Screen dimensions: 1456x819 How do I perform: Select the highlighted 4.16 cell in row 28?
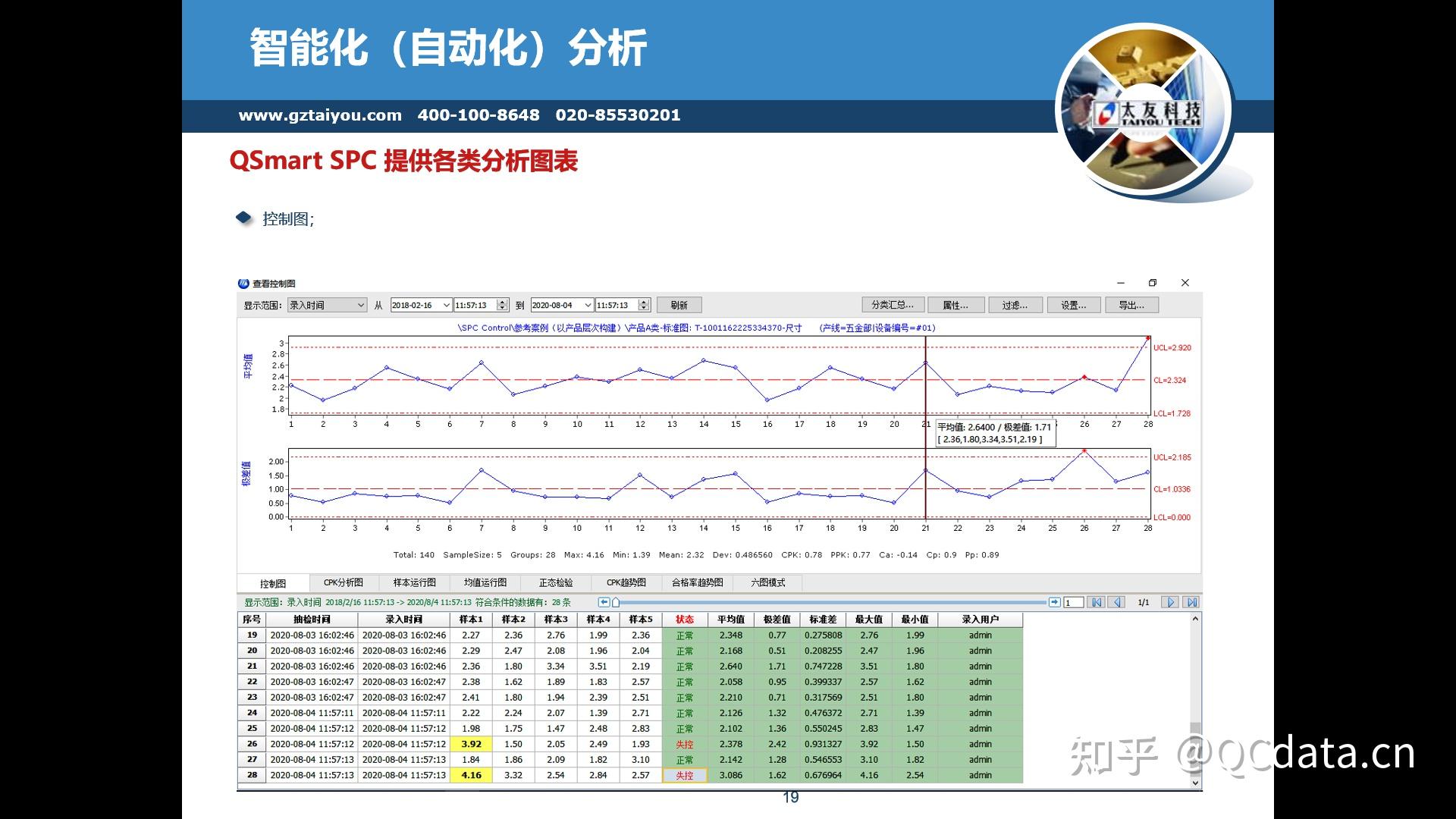tap(470, 775)
